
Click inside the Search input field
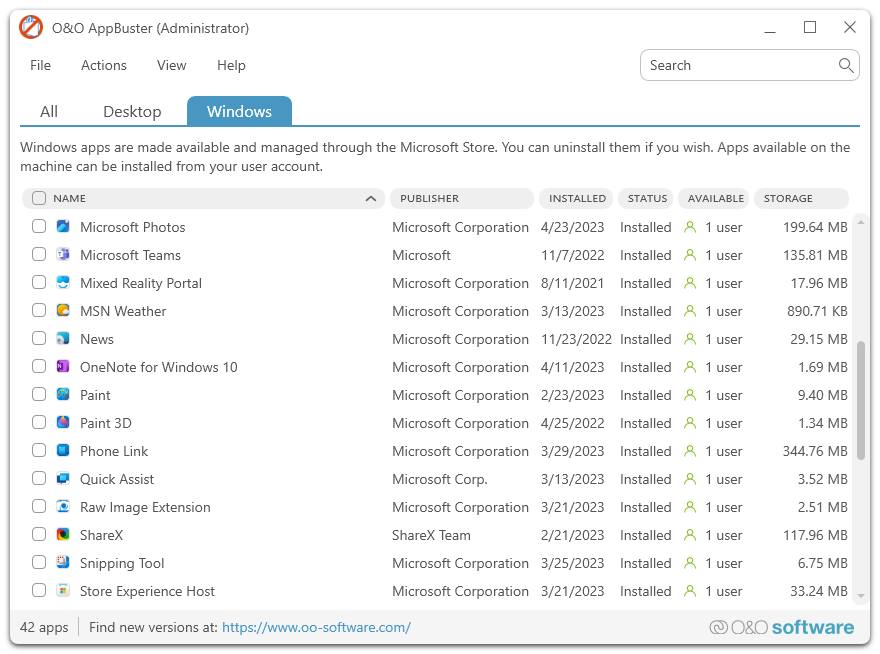(740, 66)
